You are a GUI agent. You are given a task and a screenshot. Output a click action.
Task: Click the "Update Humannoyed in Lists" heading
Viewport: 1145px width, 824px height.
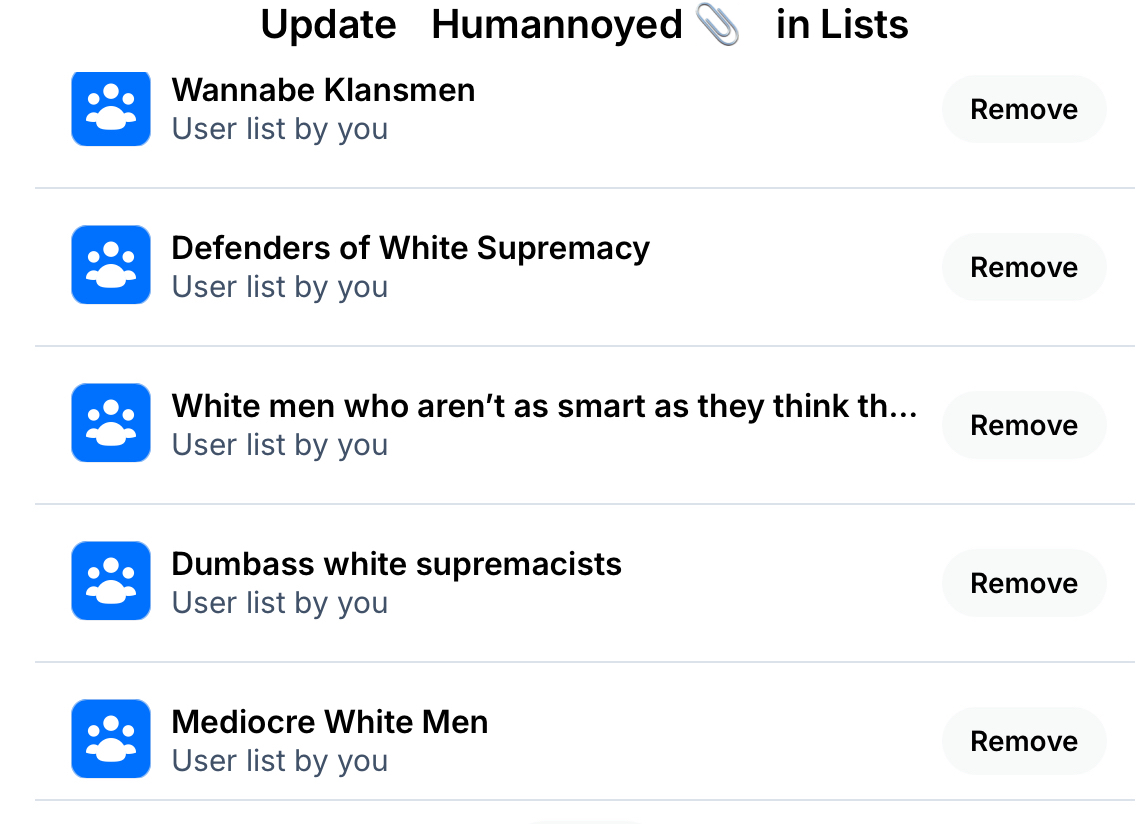click(584, 24)
